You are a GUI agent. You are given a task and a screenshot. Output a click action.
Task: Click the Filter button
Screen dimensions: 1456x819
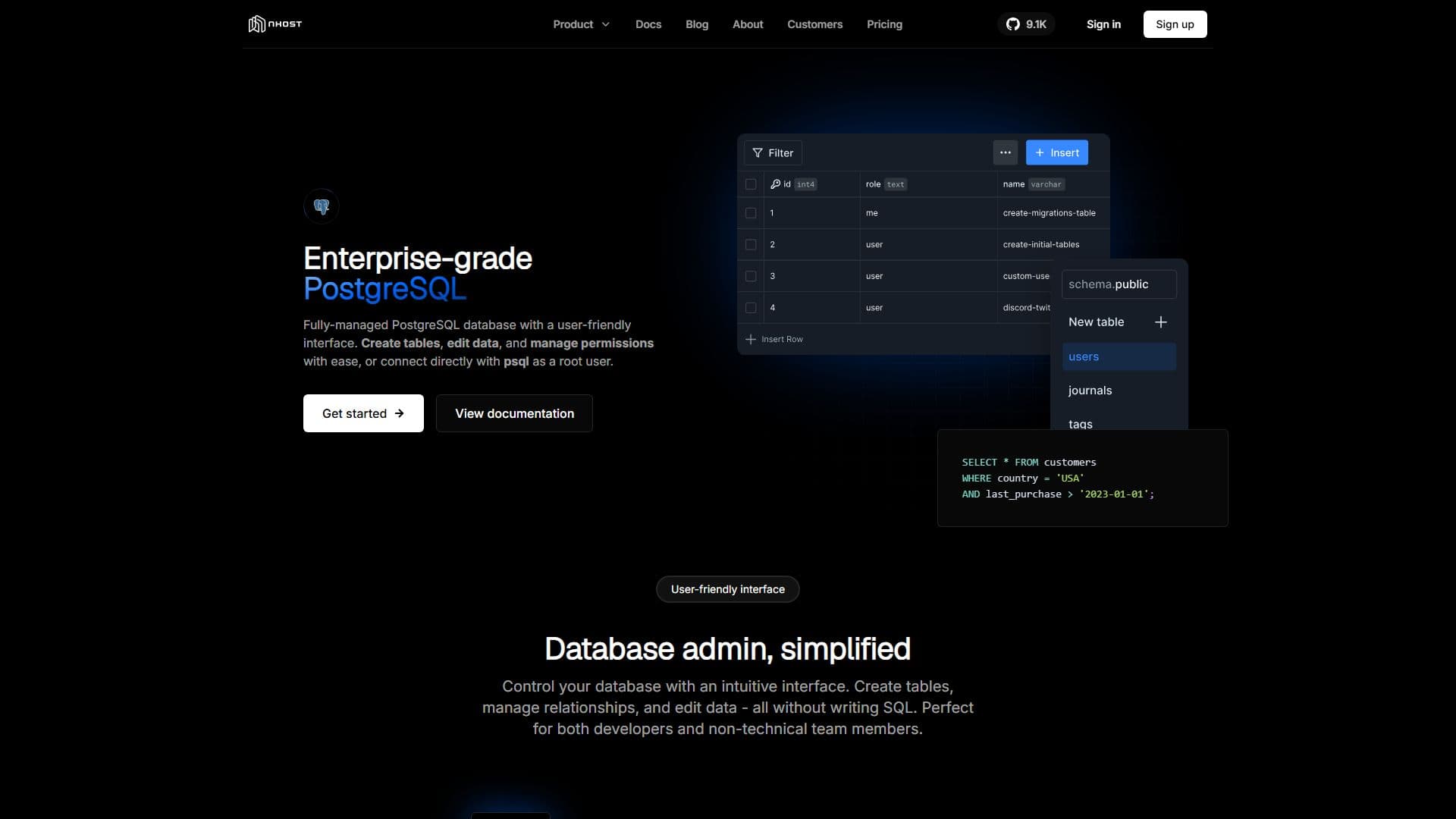coord(773,153)
